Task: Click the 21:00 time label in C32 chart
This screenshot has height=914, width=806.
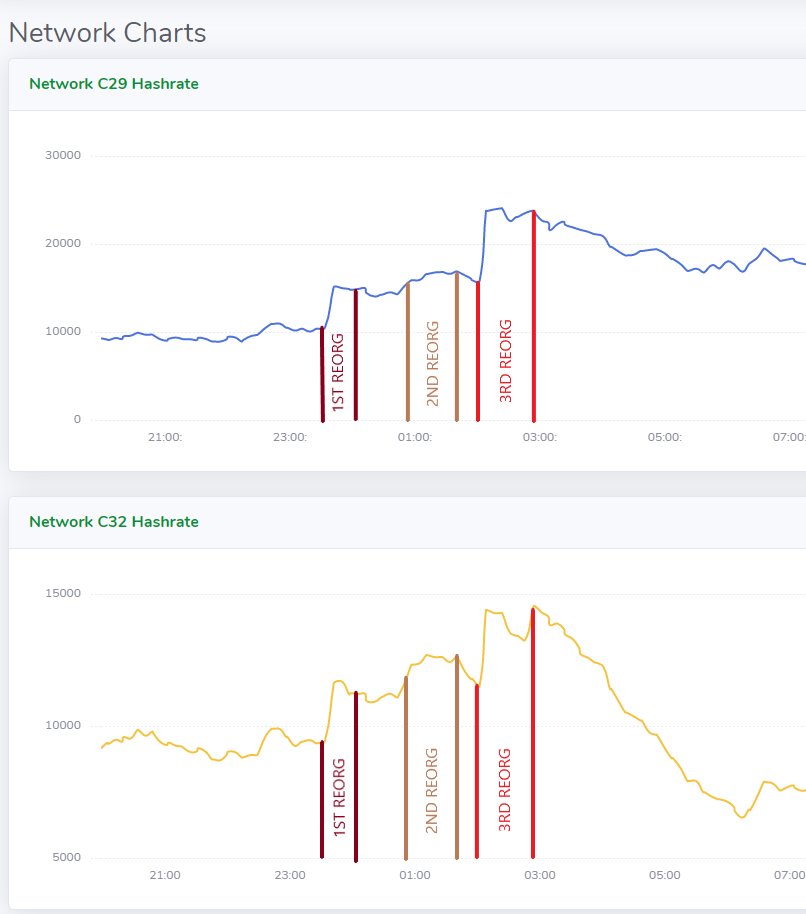Action: [x=165, y=875]
